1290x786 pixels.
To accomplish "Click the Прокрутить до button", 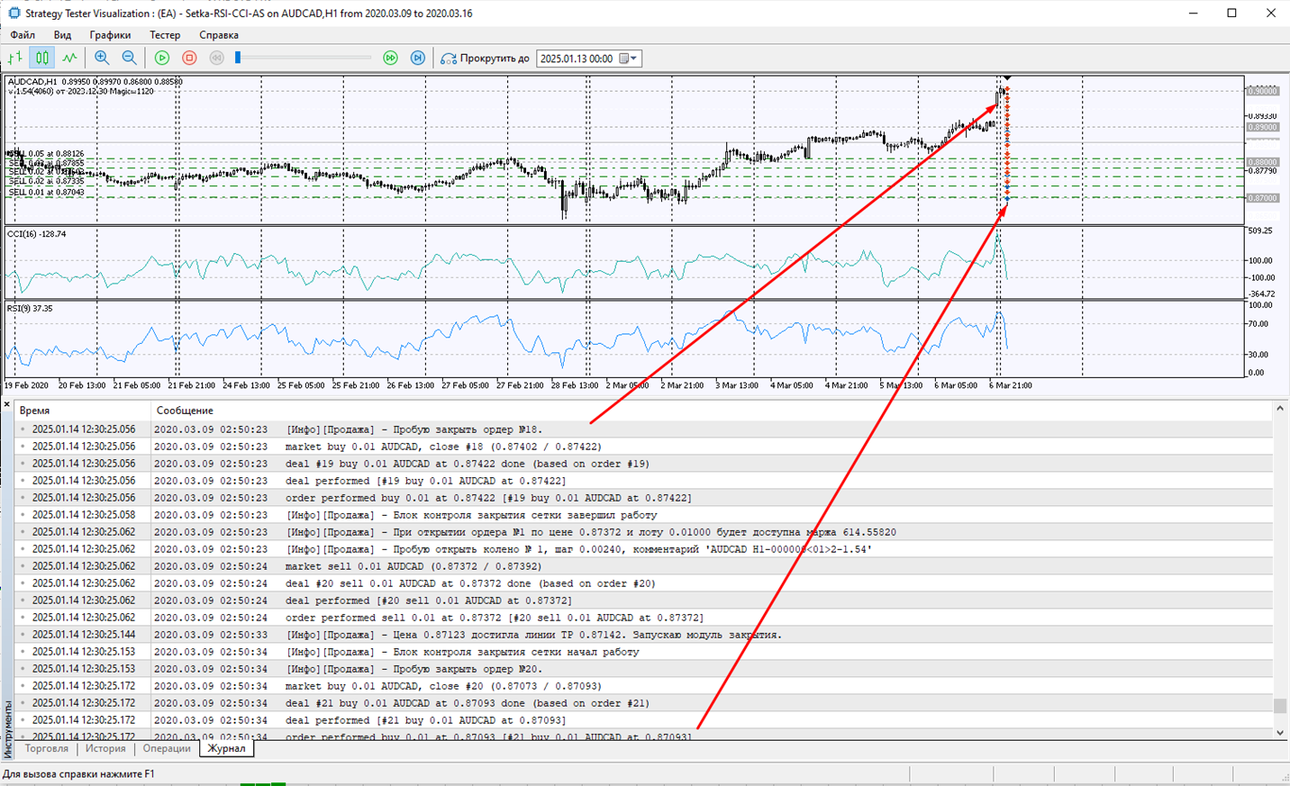I will 486,58.
